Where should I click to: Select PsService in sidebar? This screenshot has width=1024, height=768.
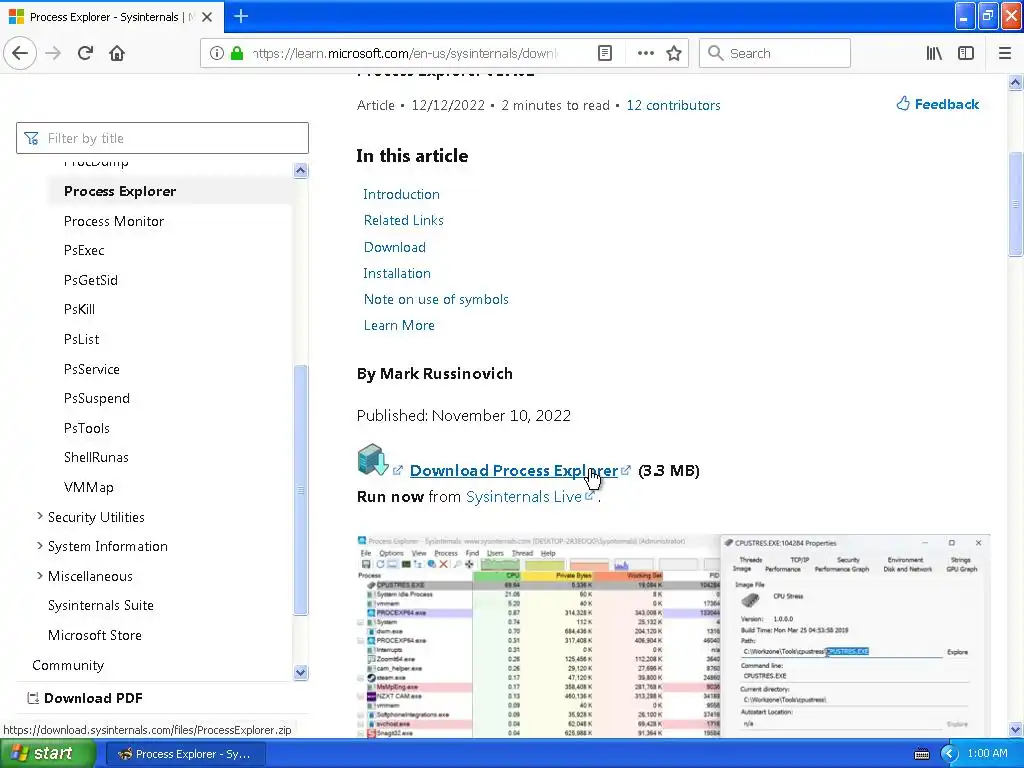coord(91,370)
